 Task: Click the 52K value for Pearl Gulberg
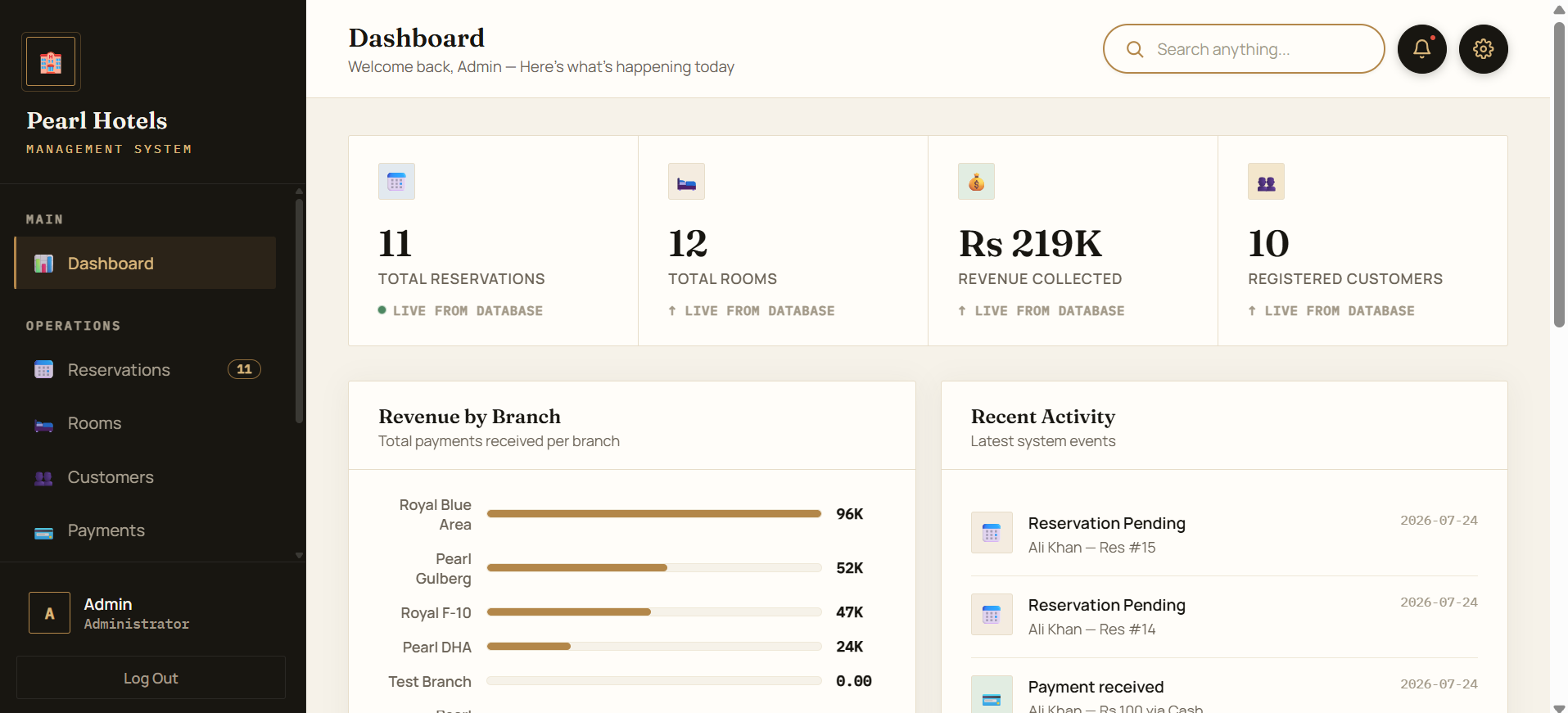(849, 568)
